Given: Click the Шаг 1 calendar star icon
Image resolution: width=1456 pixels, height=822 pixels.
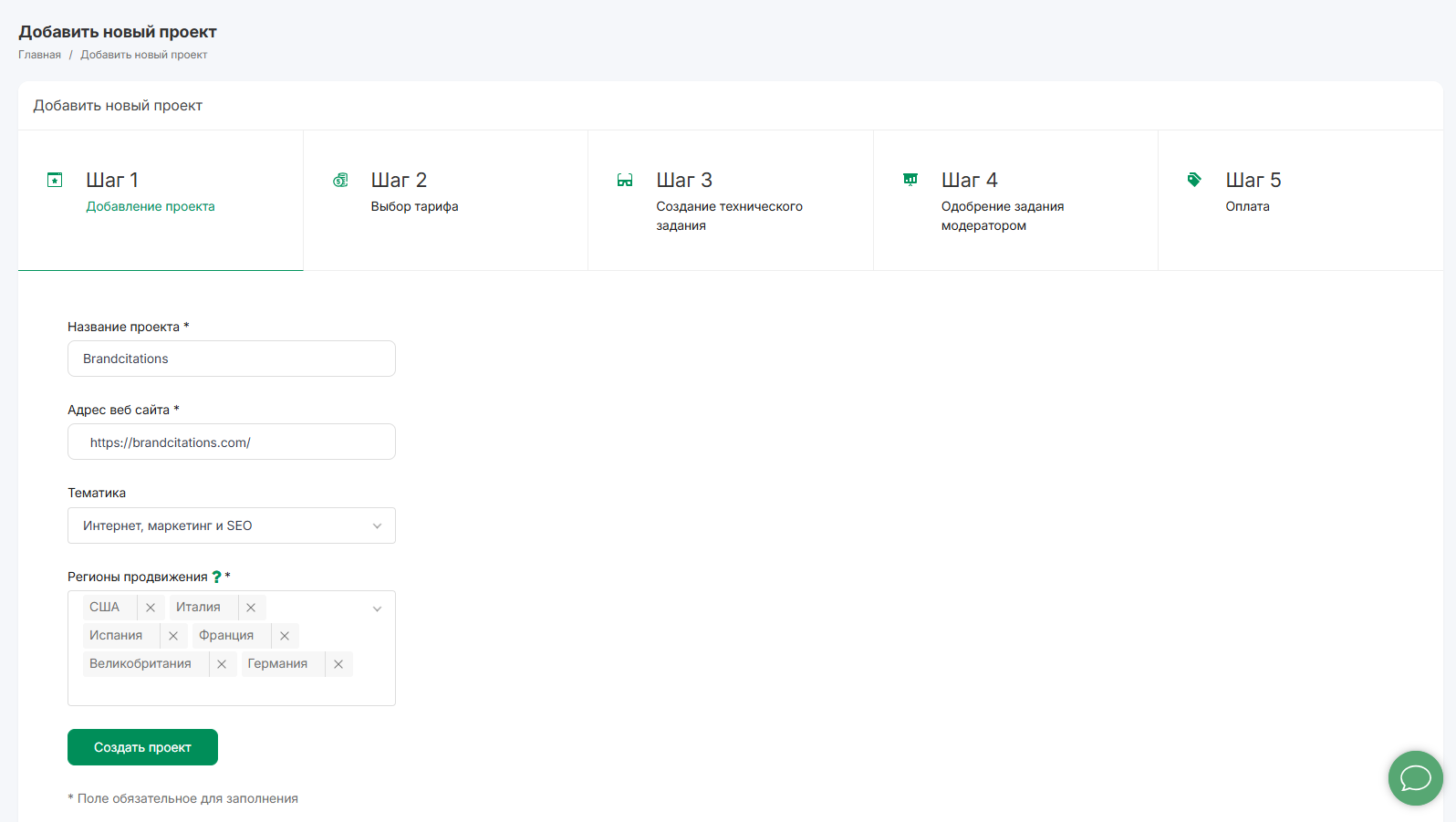Looking at the screenshot, I should (55, 180).
